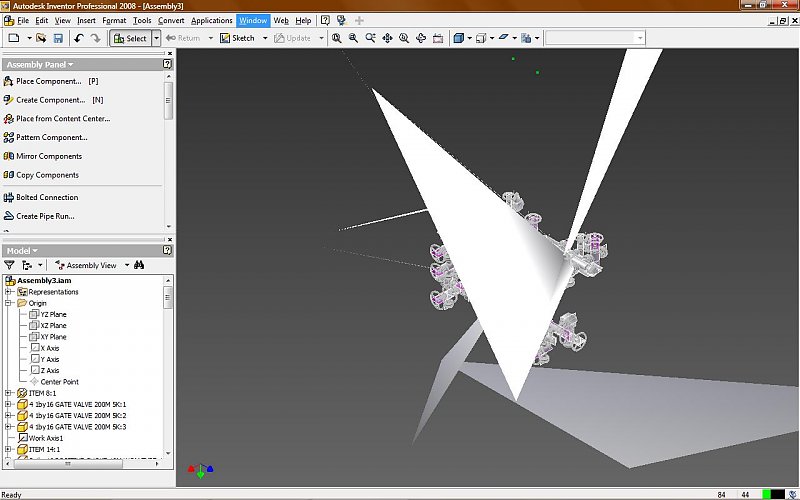Click the Zoom Selected icon
Image resolution: width=800 pixels, height=500 pixels.
pos(404,38)
